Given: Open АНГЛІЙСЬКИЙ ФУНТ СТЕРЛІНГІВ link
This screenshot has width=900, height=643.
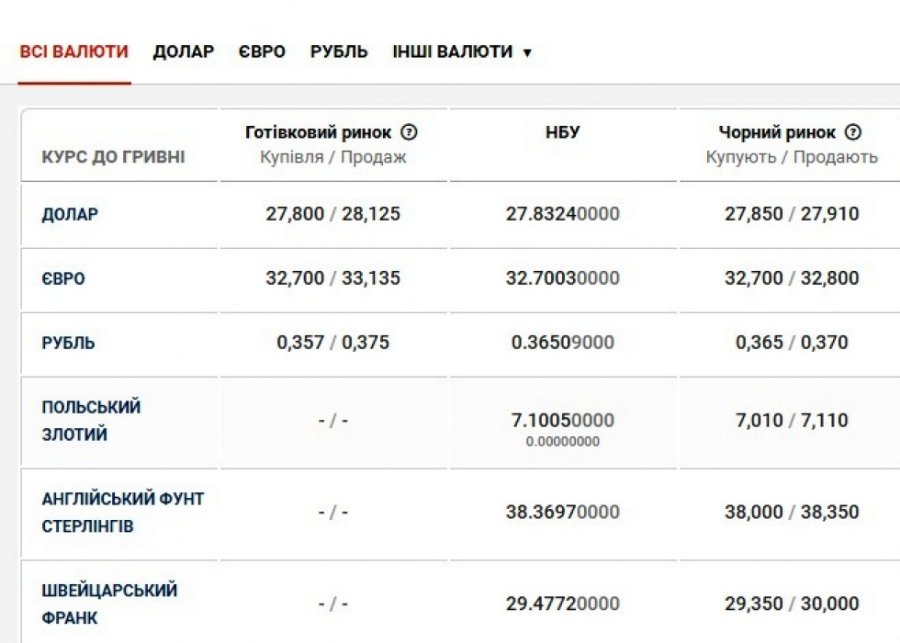Looking at the screenshot, I should click(x=122, y=512).
